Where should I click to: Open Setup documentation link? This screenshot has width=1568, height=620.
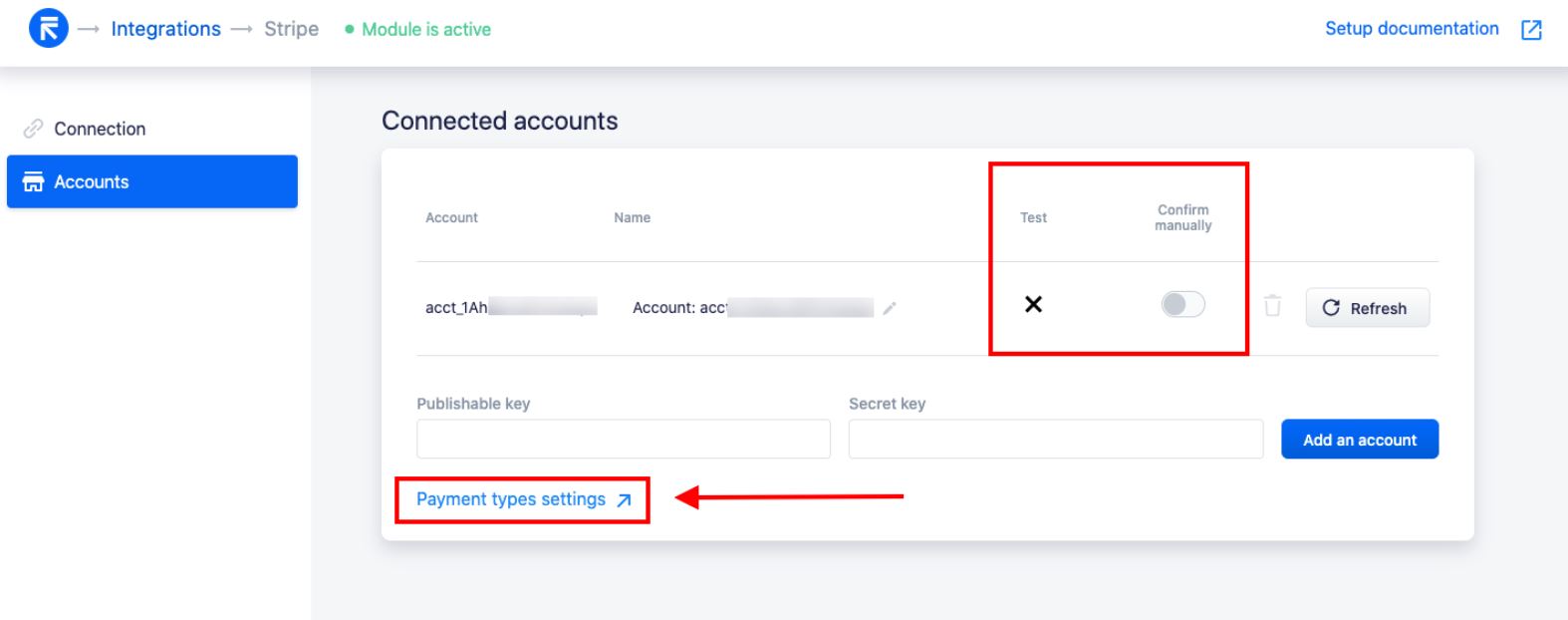point(1412,29)
